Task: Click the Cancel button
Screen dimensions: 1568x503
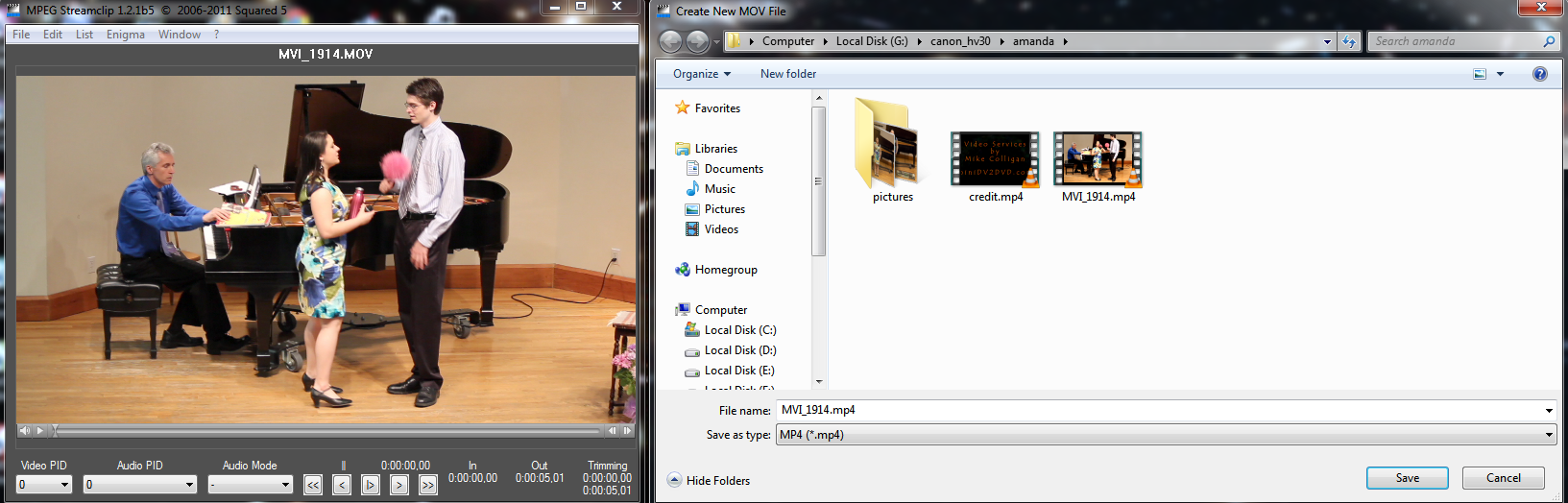Action: coord(1503,478)
